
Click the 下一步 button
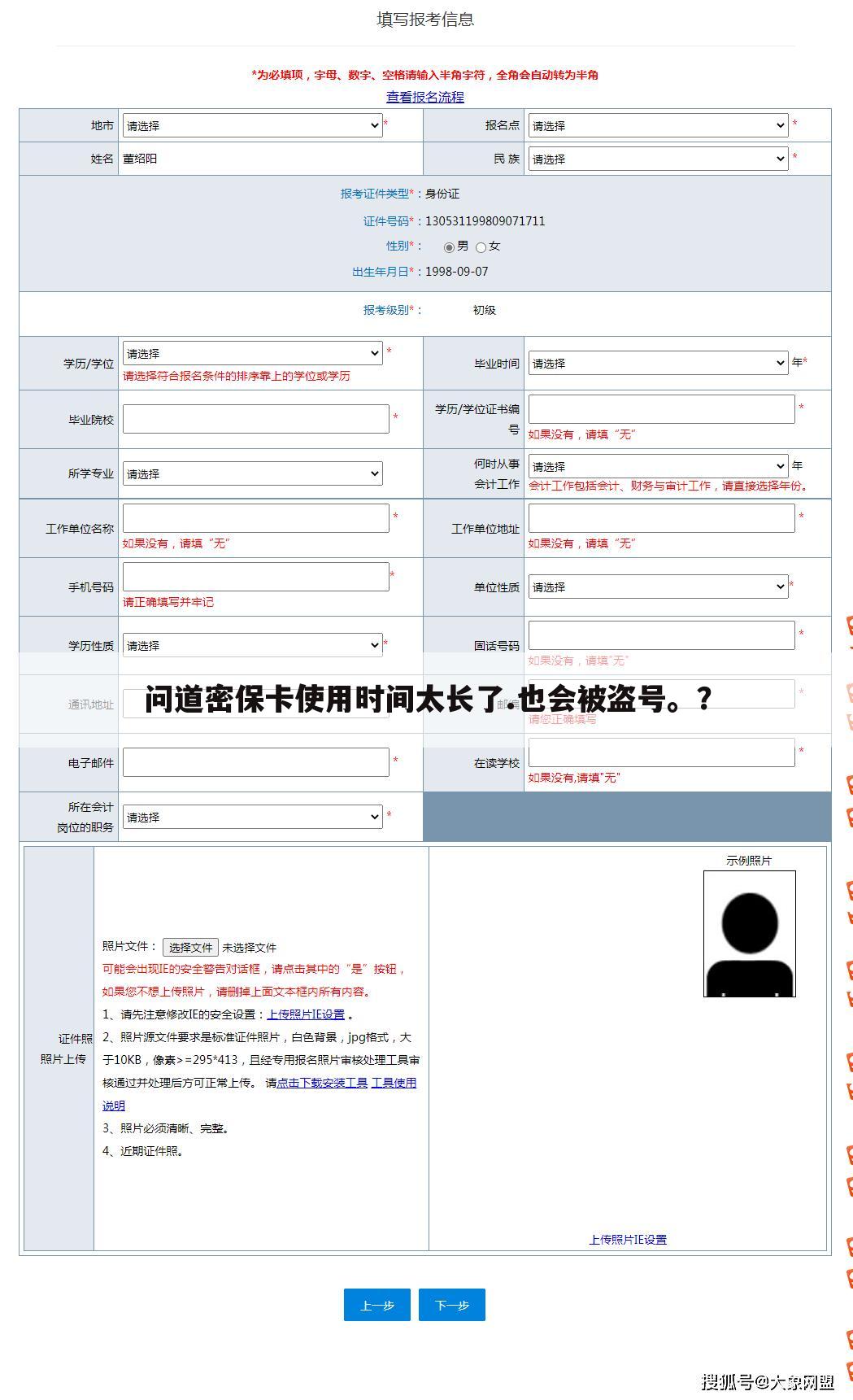click(x=452, y=1305)
